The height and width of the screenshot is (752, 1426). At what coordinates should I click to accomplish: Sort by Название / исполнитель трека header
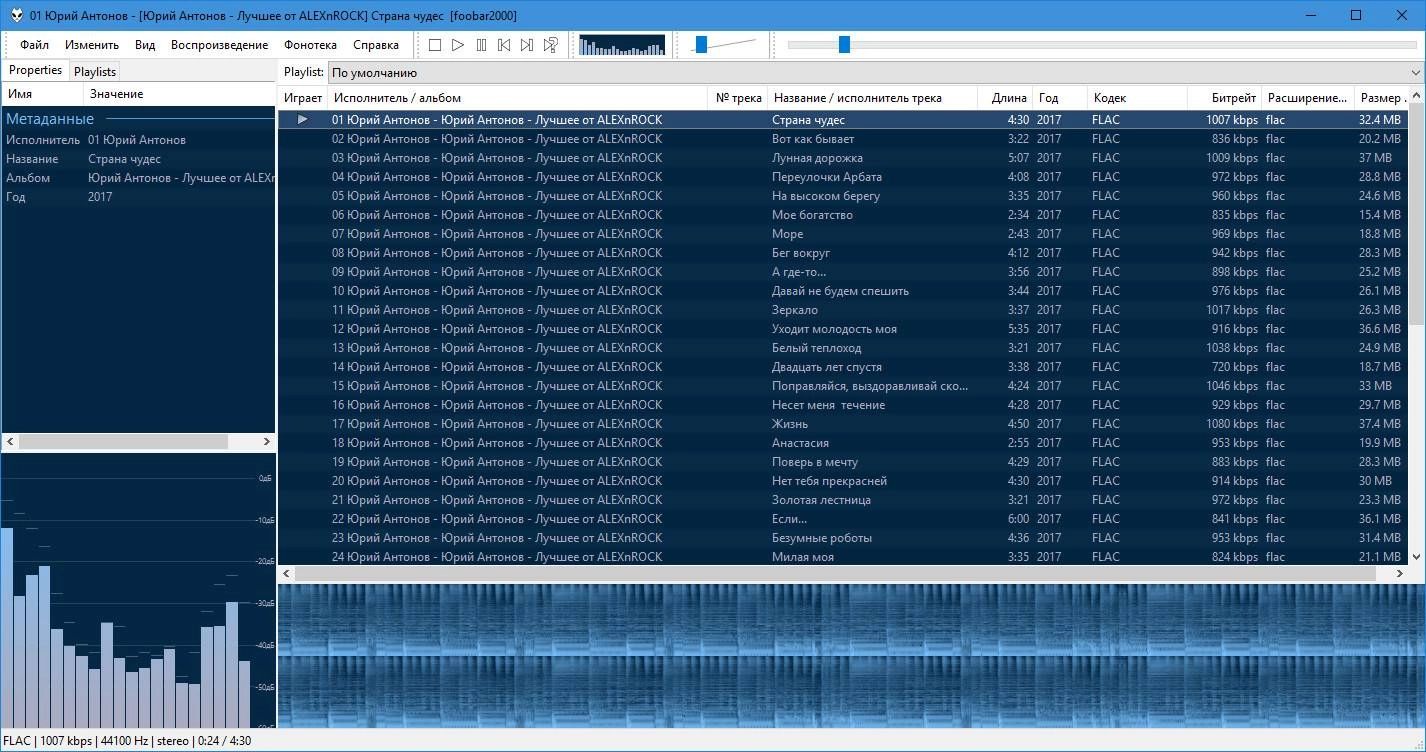872,98
